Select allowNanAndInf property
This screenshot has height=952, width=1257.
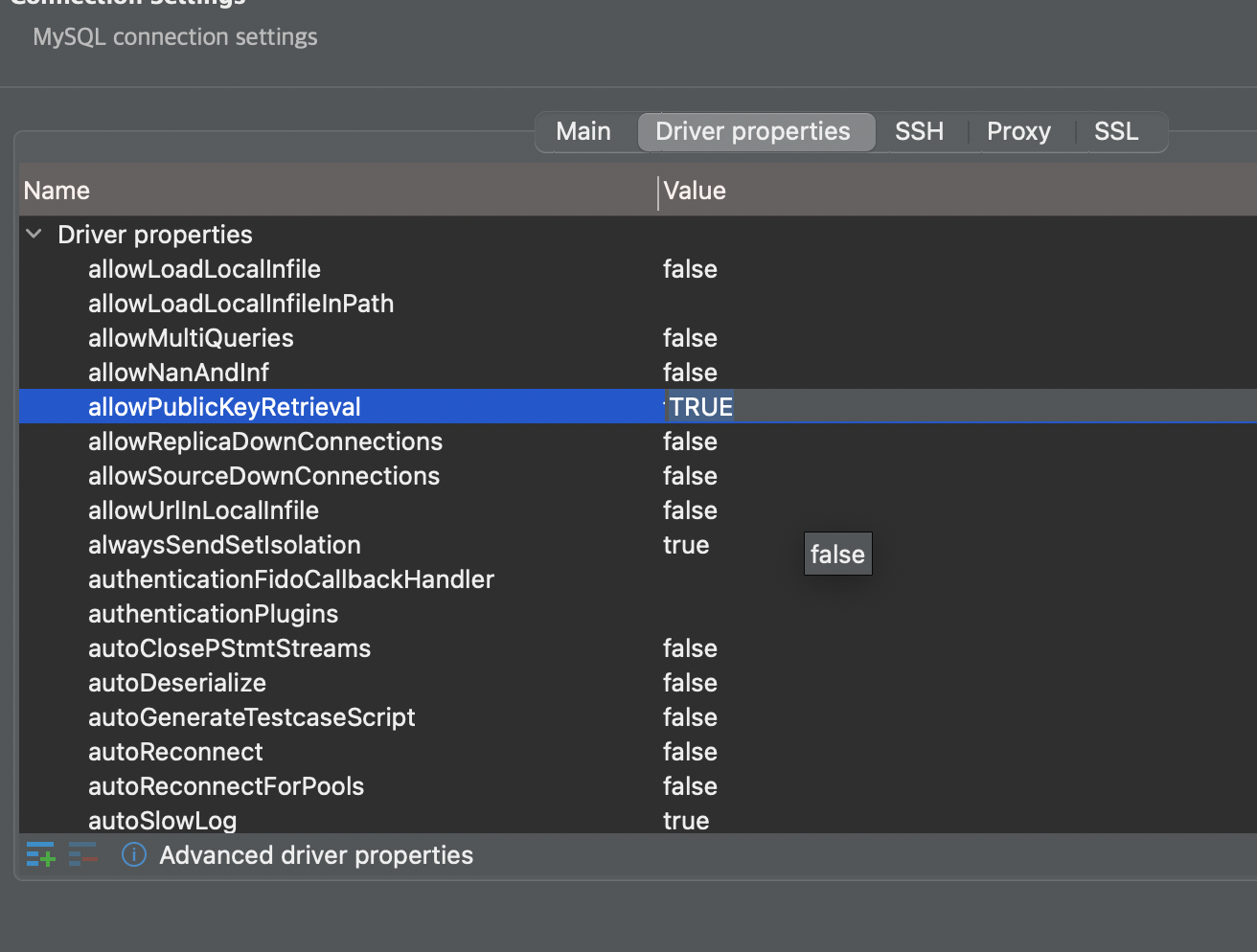(178, 373)
